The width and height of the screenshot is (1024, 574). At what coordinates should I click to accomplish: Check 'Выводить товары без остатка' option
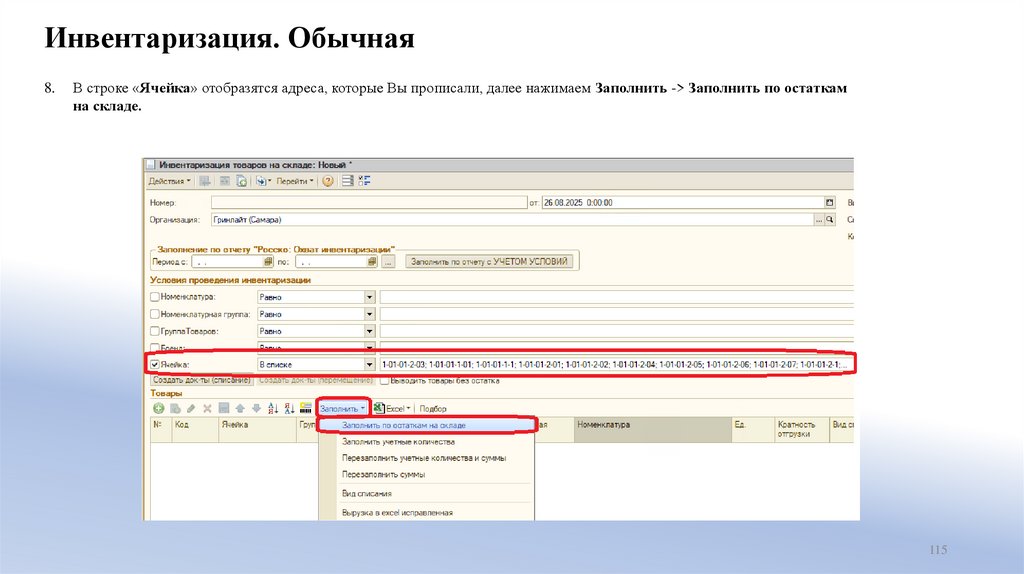[384, 381]
